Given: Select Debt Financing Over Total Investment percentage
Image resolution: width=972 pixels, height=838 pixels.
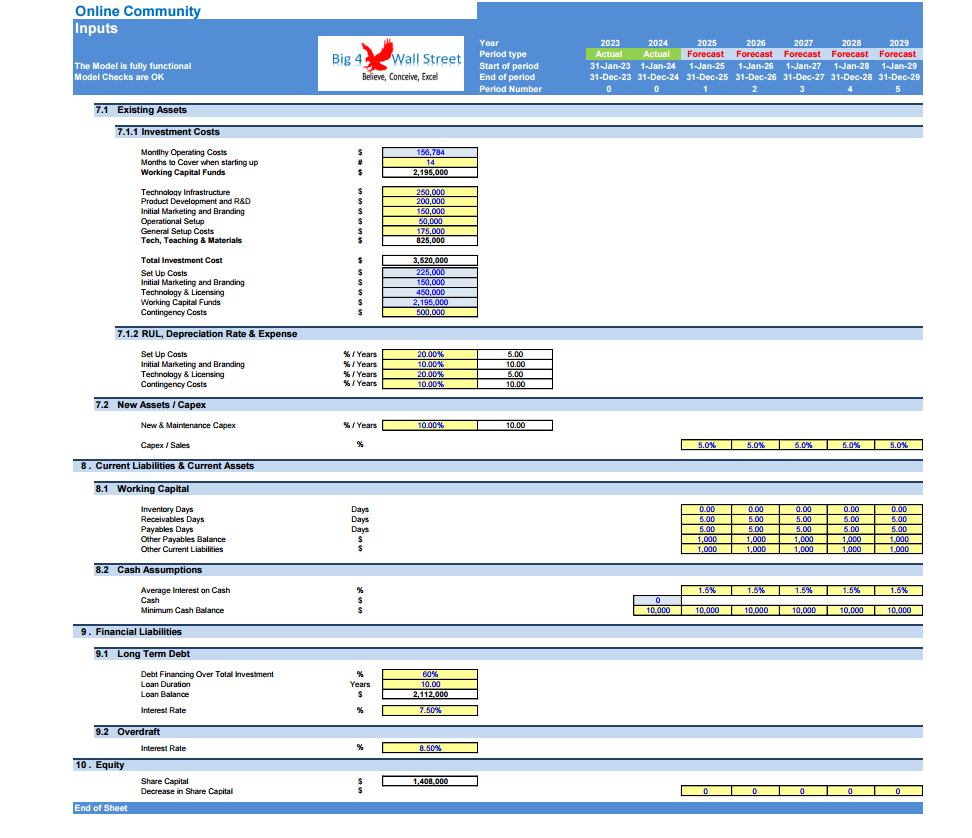Looking at the screenshot, I should [x=430, y=674].
